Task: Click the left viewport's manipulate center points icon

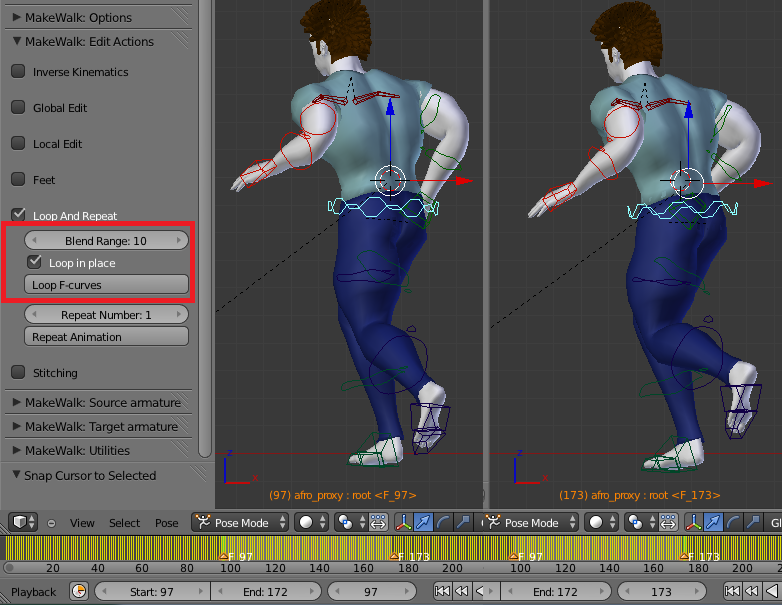Action: click(x=378, y=522)
